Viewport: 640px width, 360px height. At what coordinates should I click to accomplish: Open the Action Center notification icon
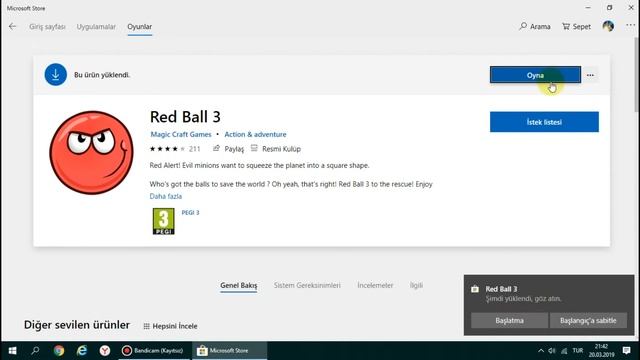(x=627, y=351)
